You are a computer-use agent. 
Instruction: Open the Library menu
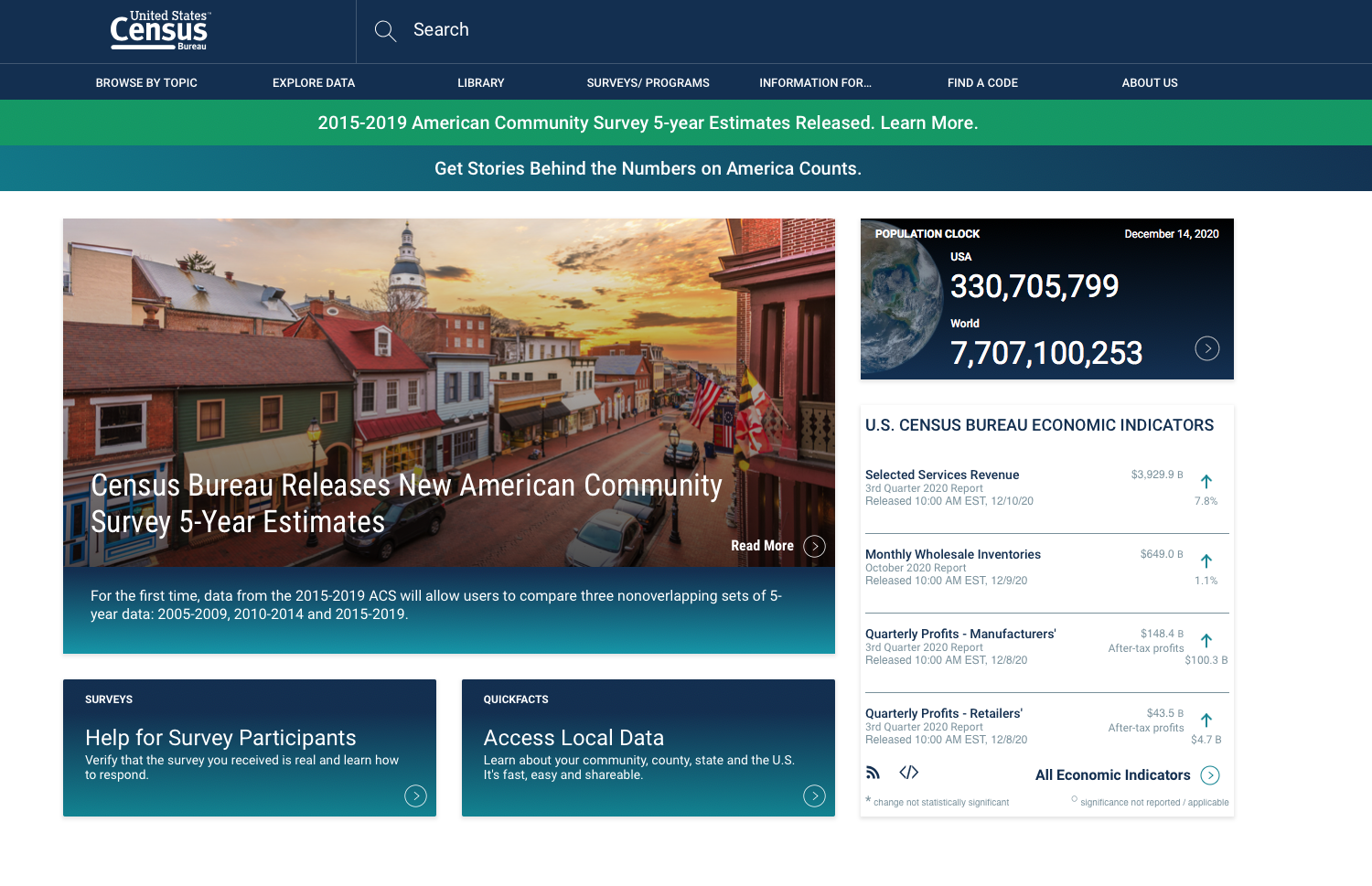(x=481, y=82)
